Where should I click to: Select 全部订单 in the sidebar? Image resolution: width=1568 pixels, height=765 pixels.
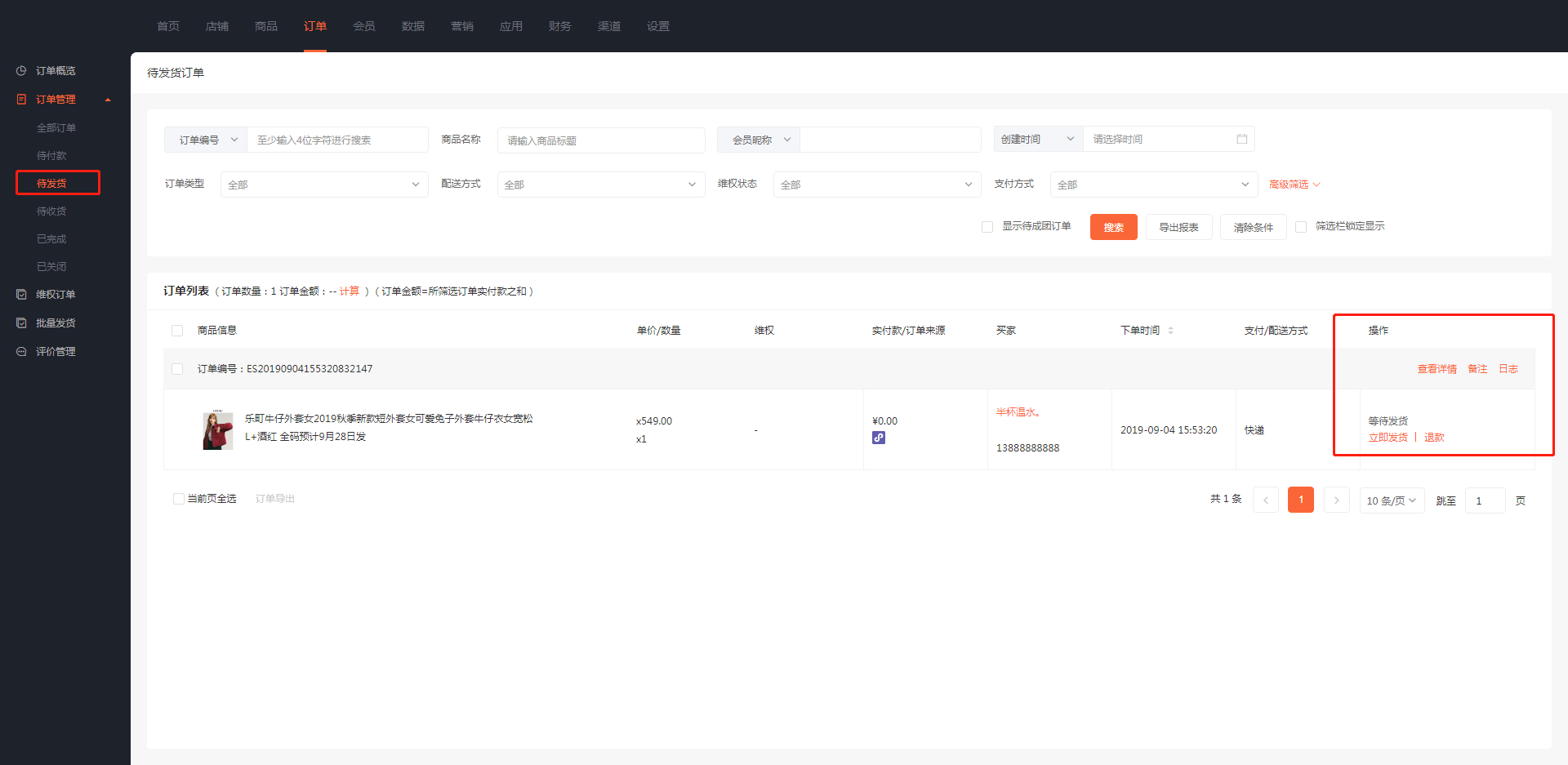[x=56, y=128]
